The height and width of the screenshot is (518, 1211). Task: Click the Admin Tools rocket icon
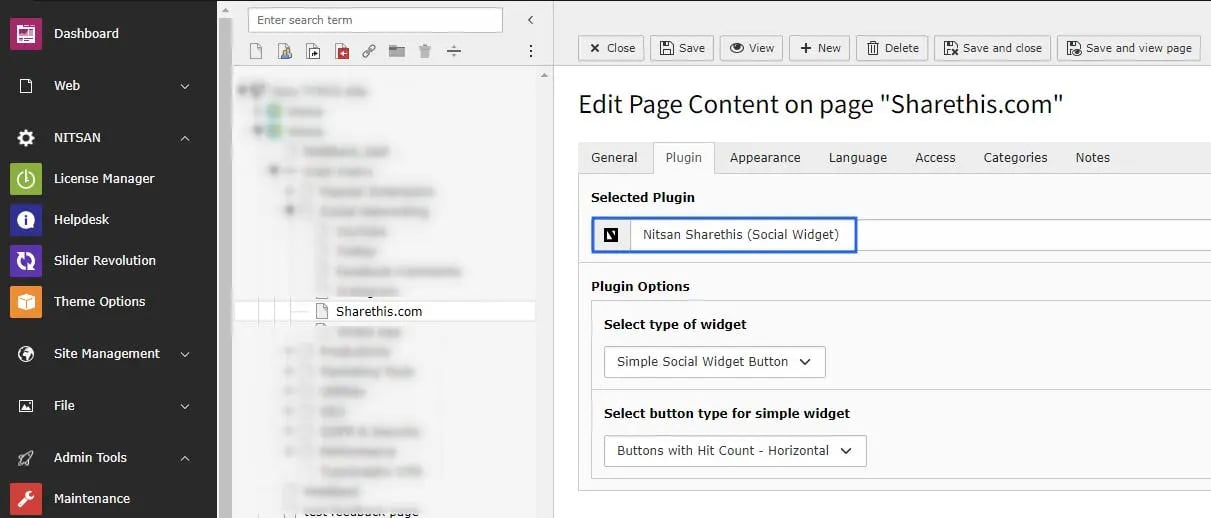pyautogui.click(x=26, y=458)
